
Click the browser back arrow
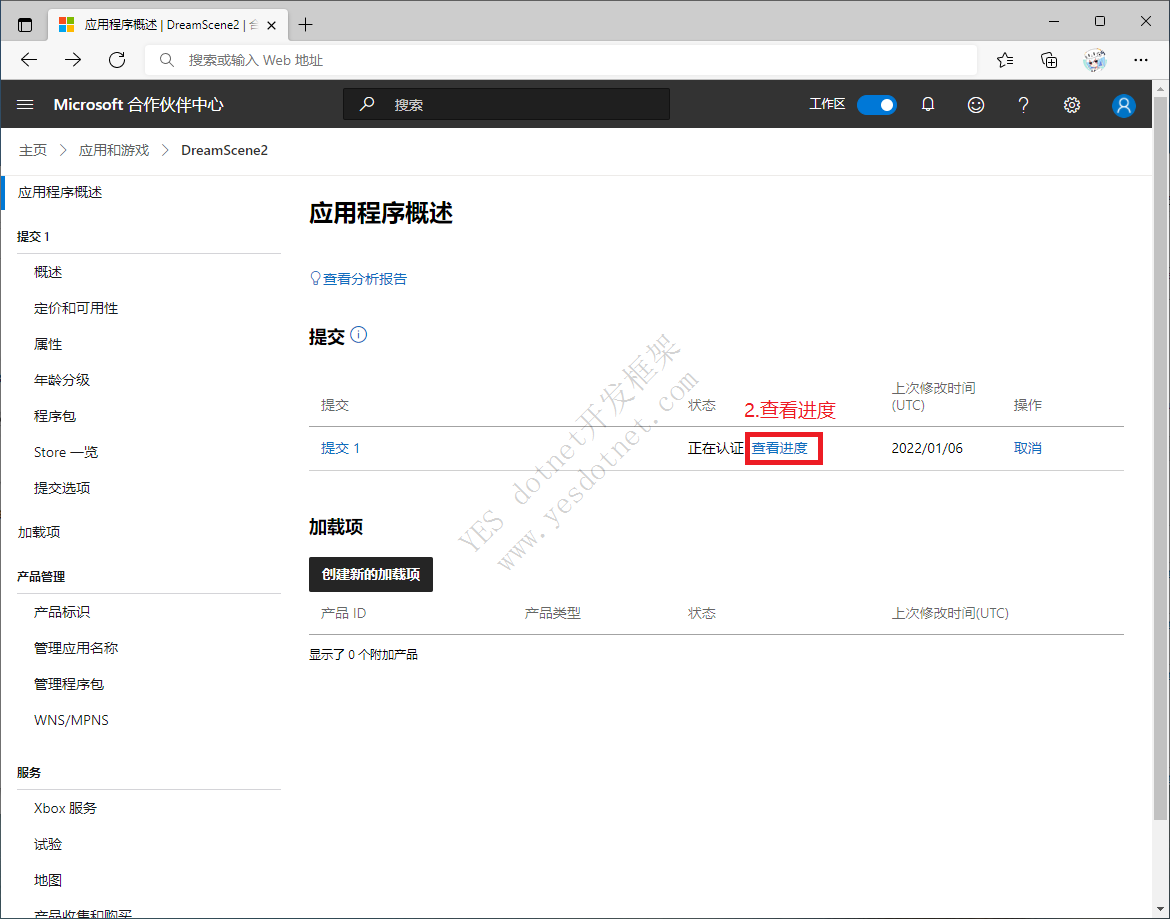[x=29, y=60]
